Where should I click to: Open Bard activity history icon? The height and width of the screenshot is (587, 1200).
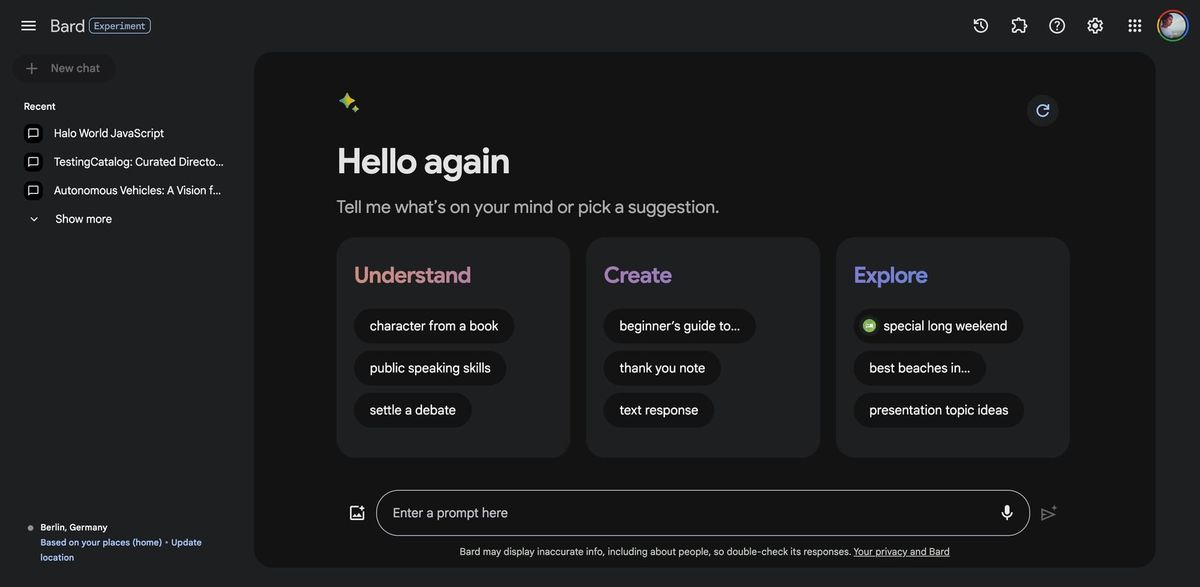click(x=981, y=26)
